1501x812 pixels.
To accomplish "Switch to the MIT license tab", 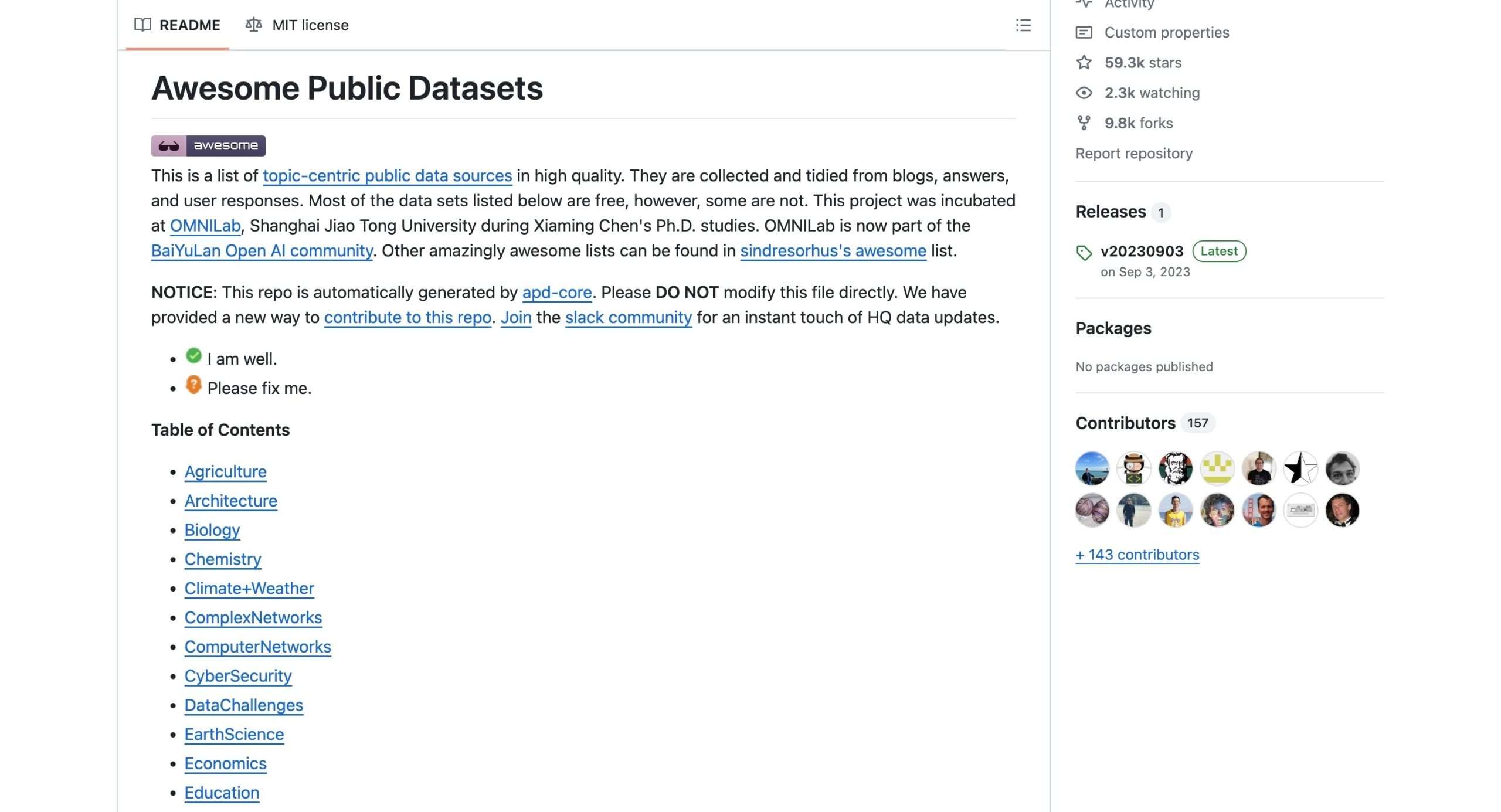I will (310, 25).
